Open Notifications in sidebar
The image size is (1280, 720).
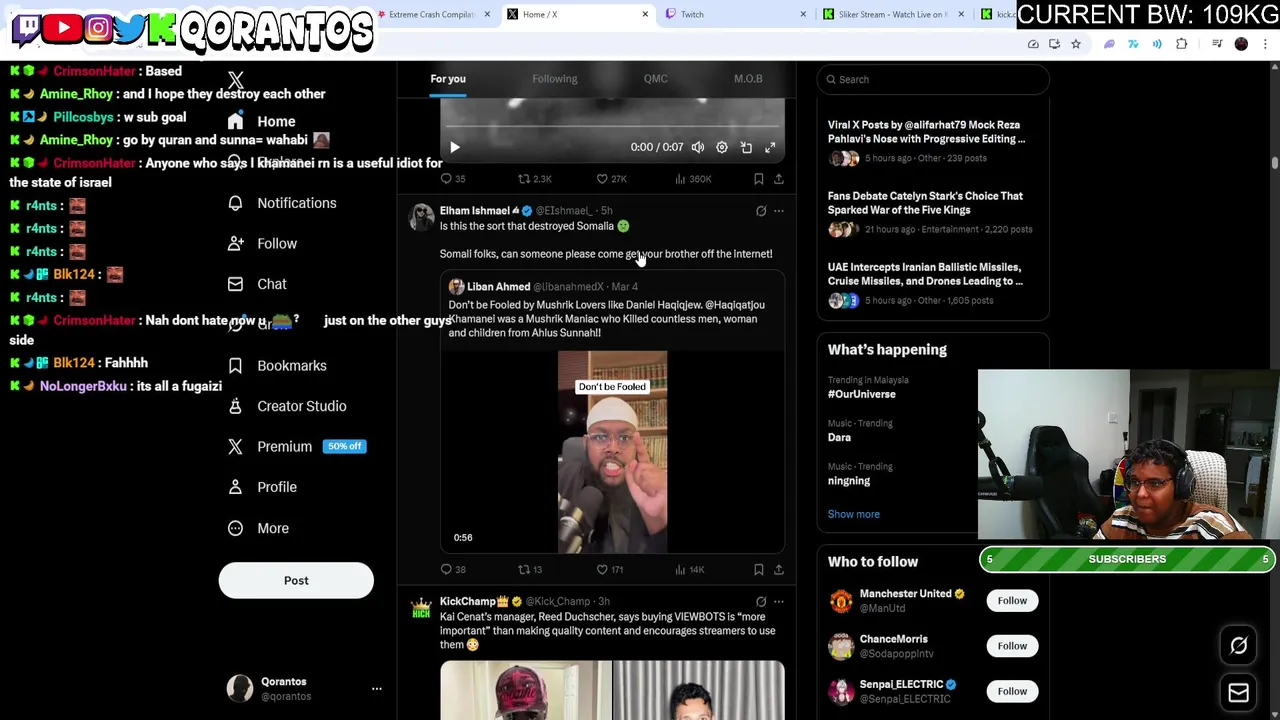pyautogui.click(x=282, y=203)
